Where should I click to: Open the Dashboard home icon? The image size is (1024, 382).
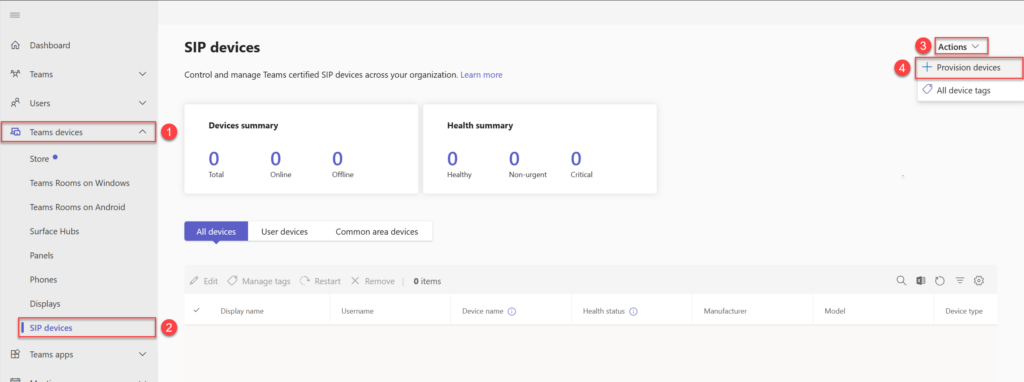[16, 45]
